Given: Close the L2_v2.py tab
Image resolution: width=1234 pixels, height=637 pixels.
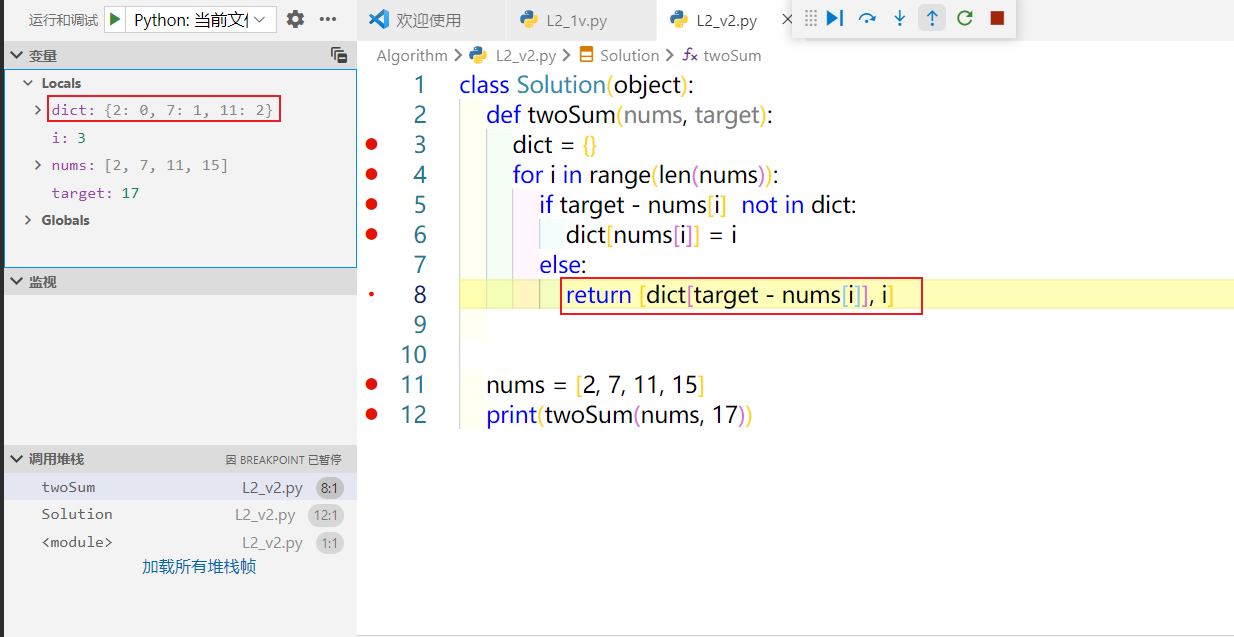Looking at the screenshot, I should pos(786,19).
